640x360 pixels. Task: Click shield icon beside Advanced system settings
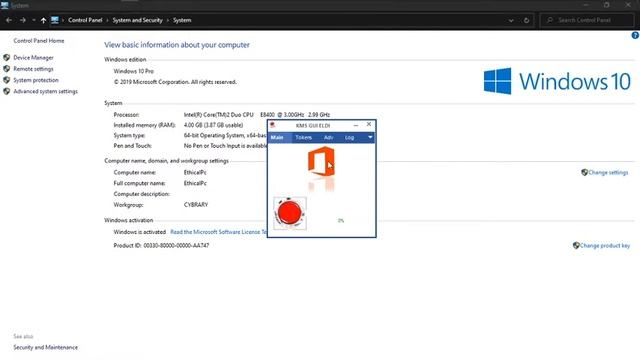[7, 91]
